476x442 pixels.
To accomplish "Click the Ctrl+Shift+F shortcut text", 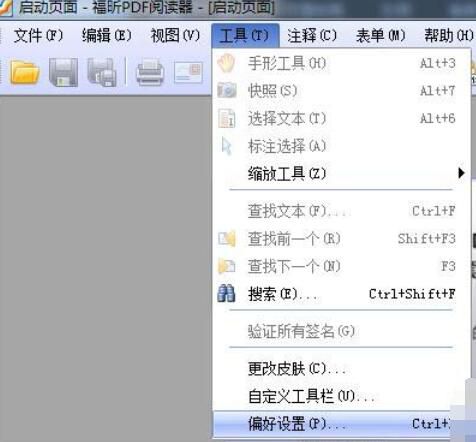I will (x=412, y=294).
